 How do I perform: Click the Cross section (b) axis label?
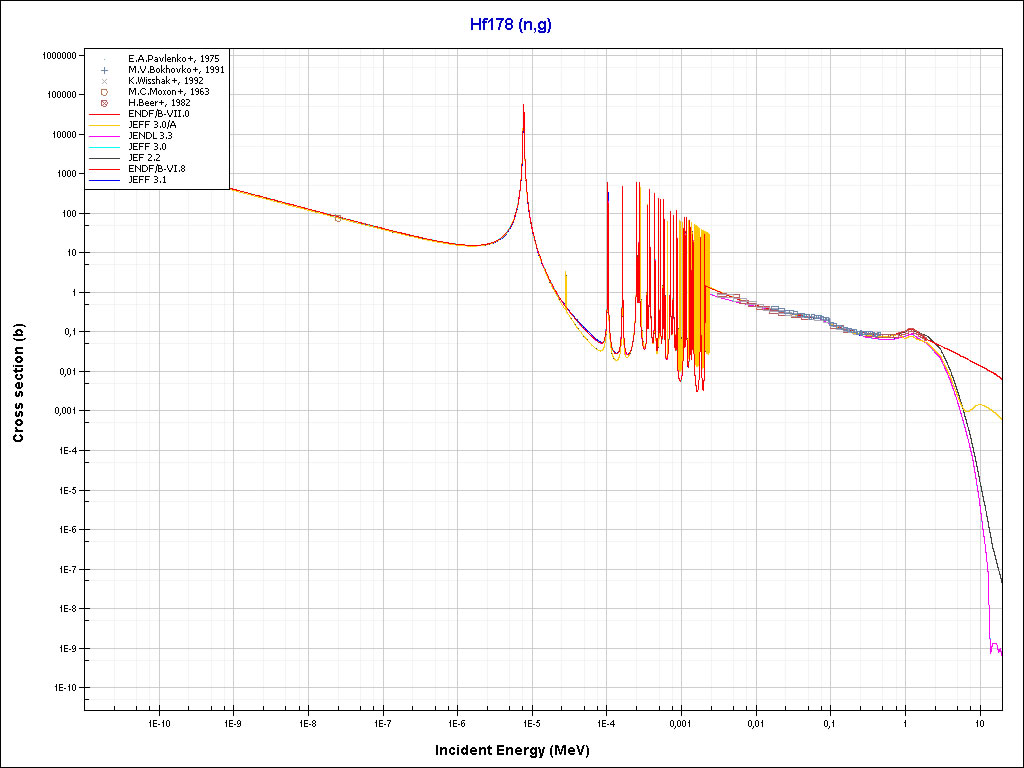18,385
